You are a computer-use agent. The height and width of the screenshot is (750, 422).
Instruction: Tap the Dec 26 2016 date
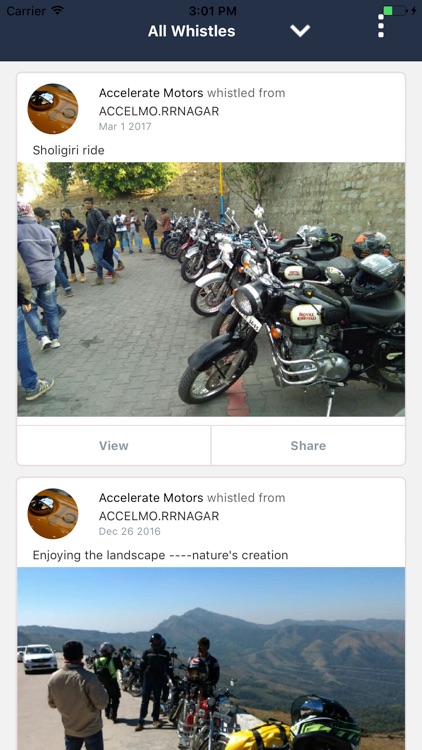[130, 531]
